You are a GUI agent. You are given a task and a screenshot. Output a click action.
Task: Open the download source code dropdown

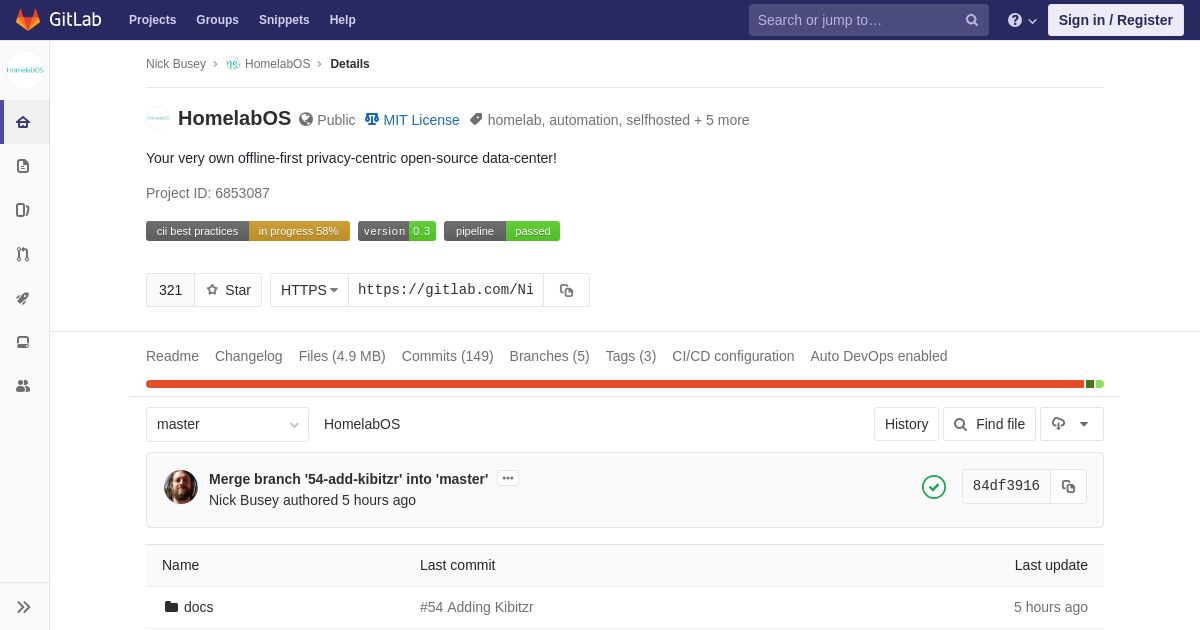pyautogui.click(x=1071, y=424)
